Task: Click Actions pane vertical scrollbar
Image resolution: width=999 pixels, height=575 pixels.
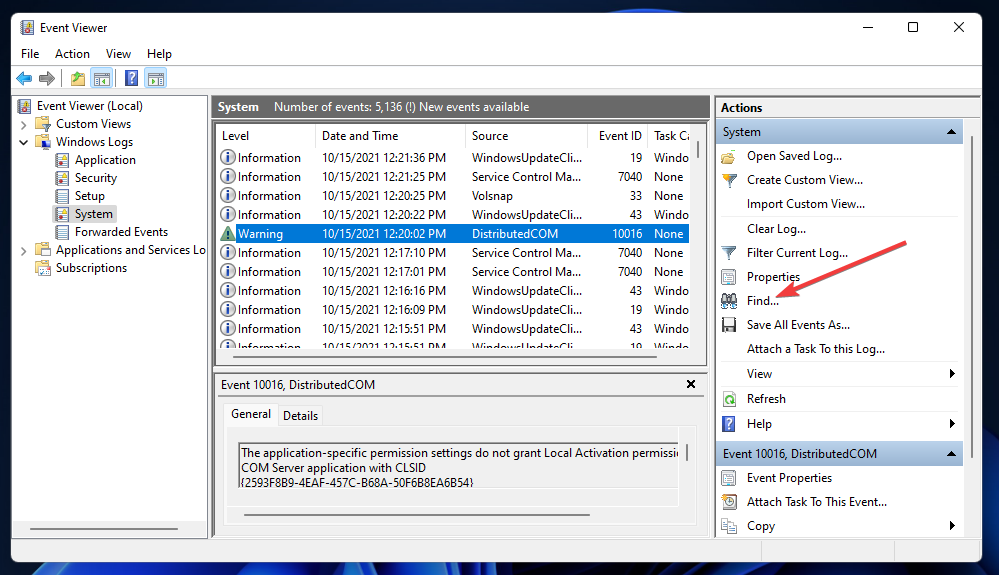Action: coord(972,296)
